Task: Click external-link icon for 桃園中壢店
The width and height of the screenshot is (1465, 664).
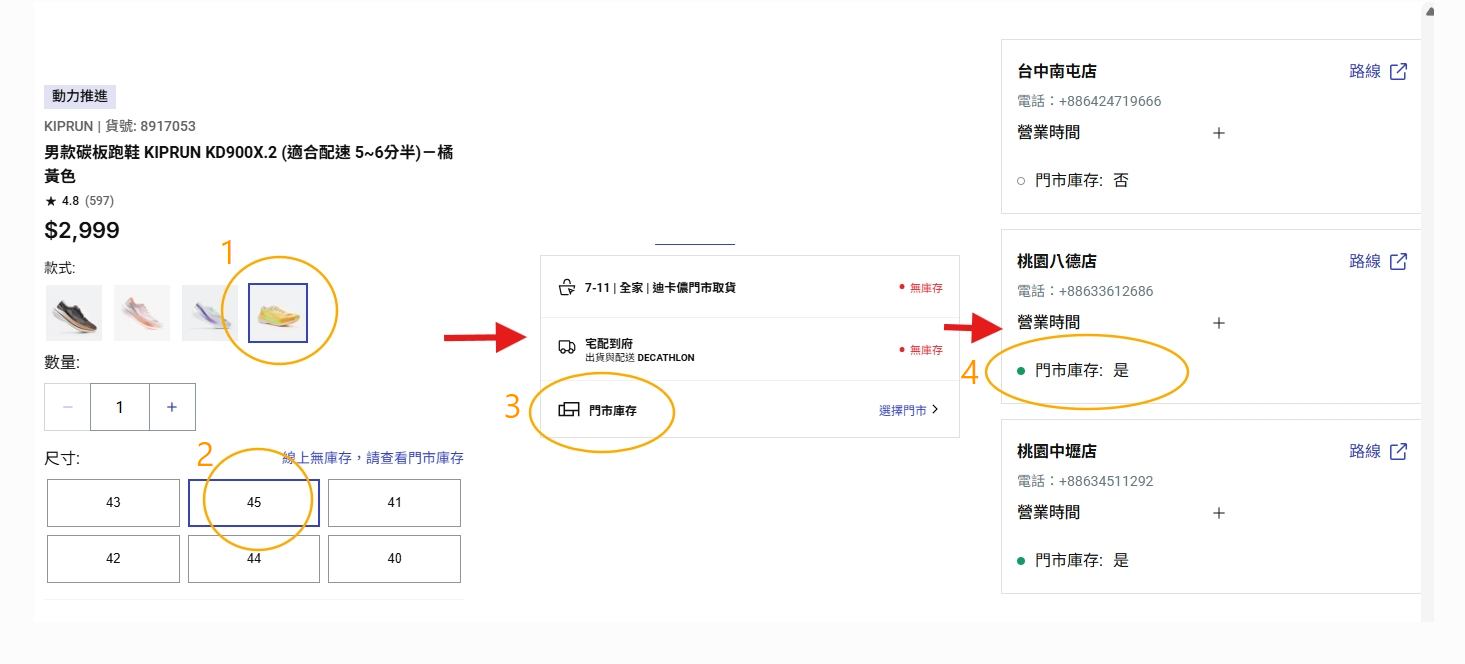Action: pos(1399,451)
